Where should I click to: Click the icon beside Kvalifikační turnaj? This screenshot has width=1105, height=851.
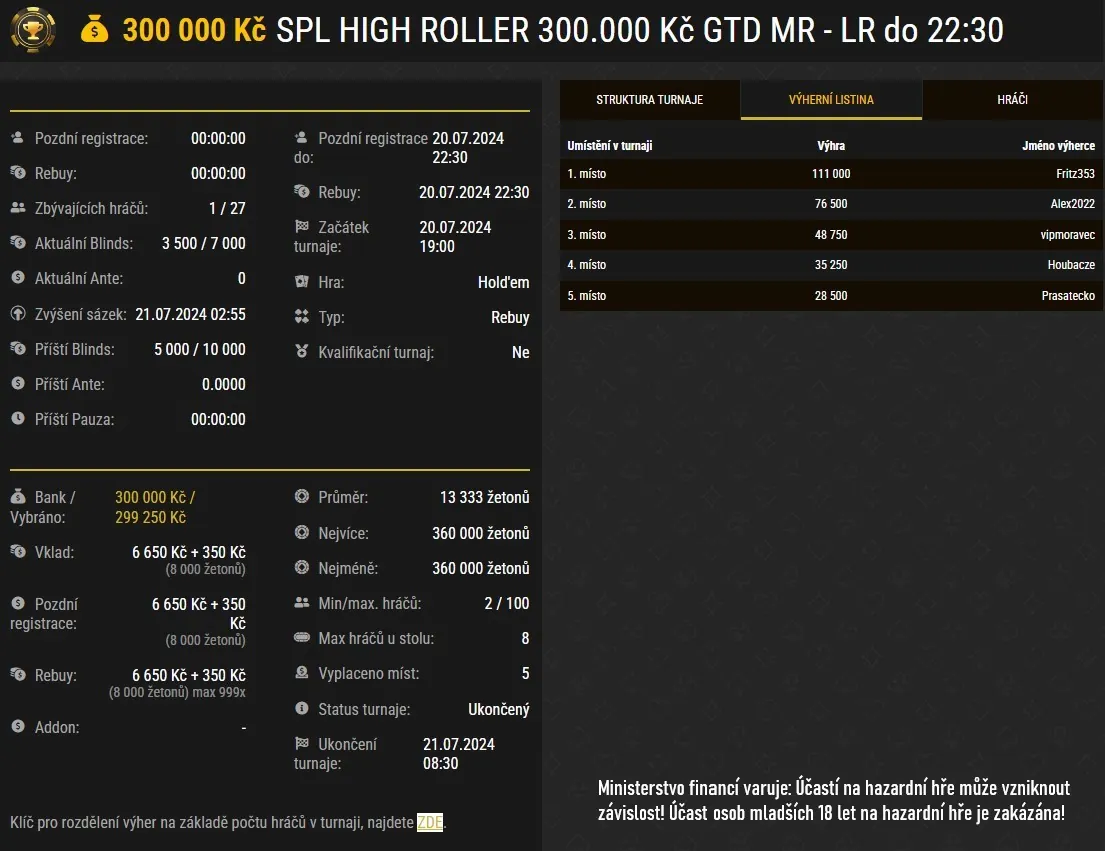pos(300,352)
